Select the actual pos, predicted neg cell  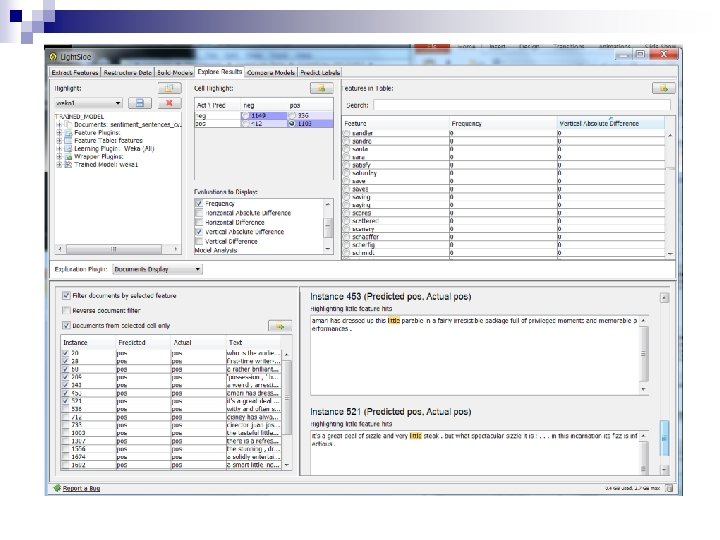[264, 124]
